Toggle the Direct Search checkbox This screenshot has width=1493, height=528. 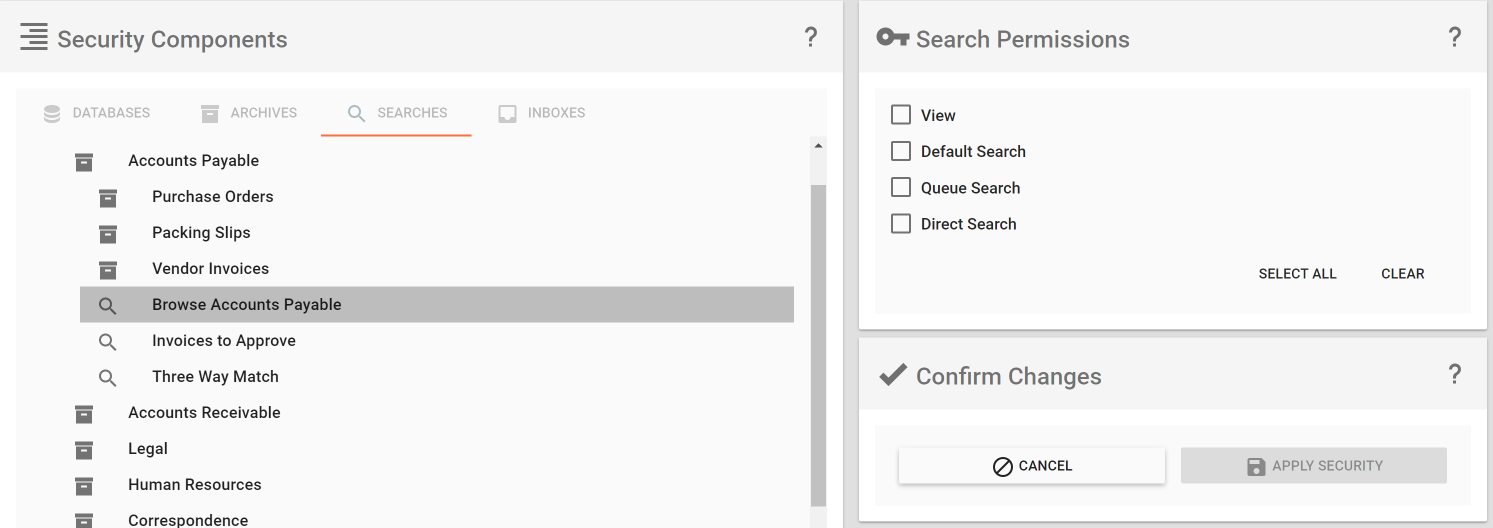tap(901, 223)
